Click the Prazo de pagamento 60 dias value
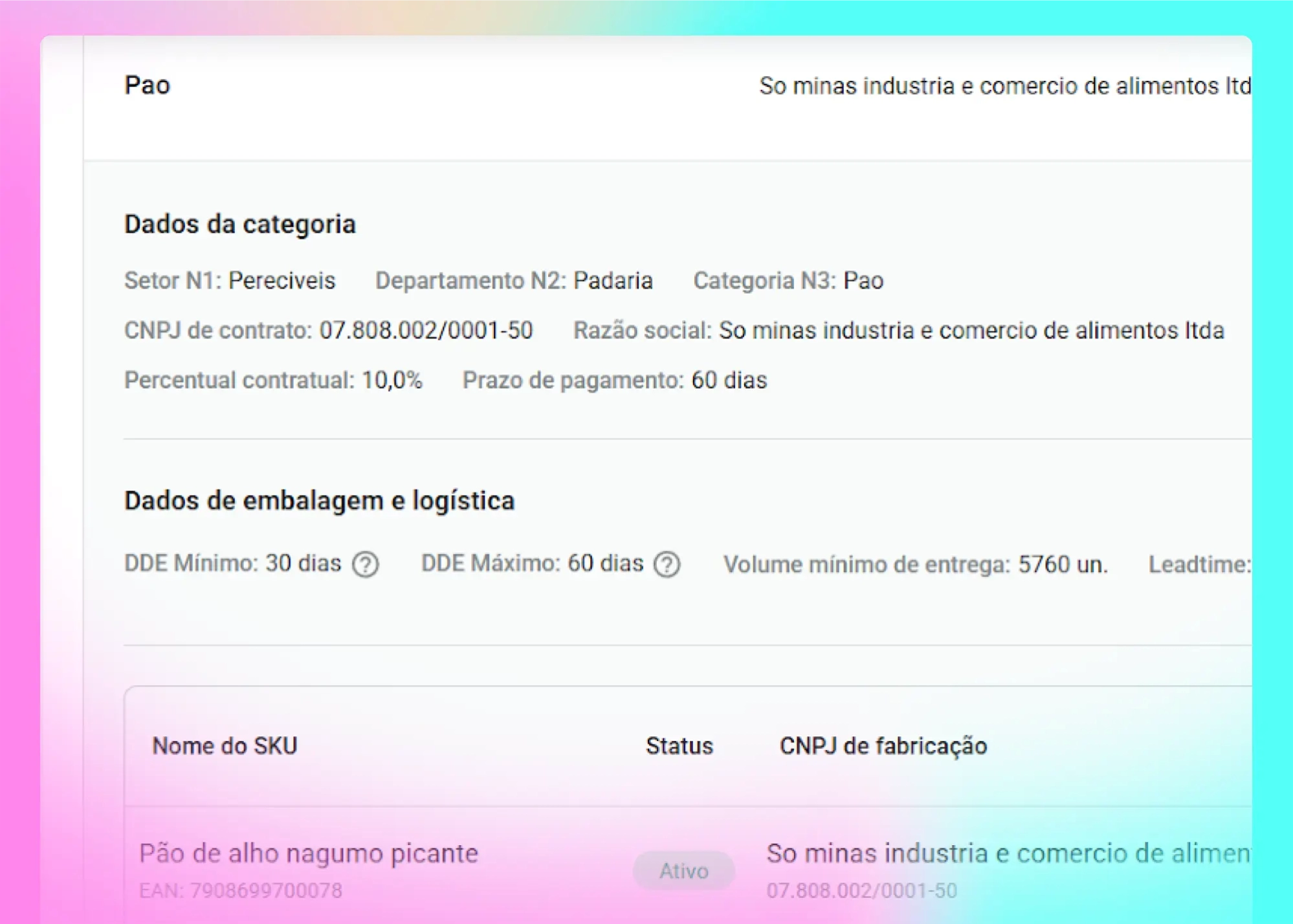The height and width of the screenshot is (924, 1293). [729, 380]
